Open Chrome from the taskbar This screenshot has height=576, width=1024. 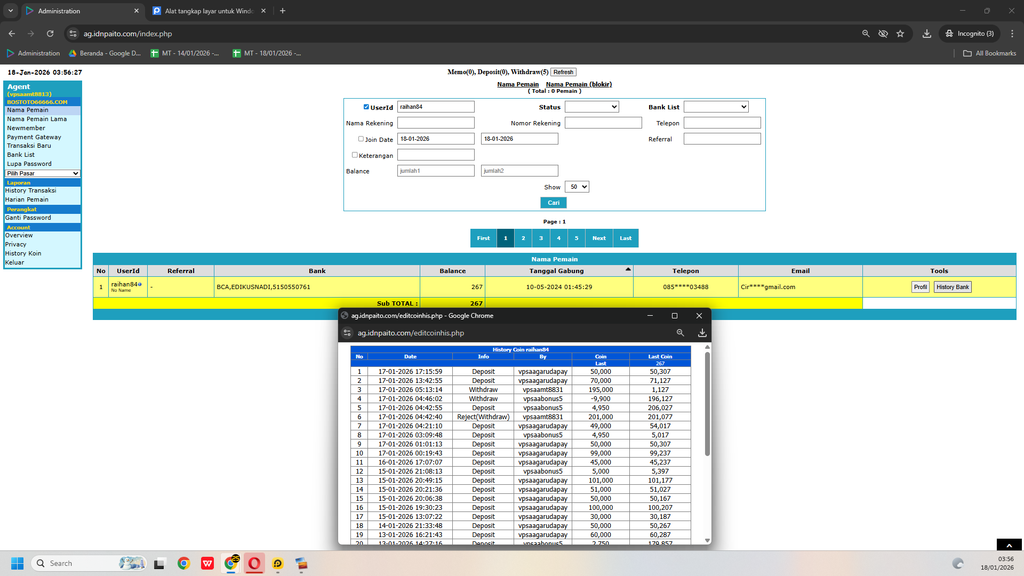click(x=184, y=563)
